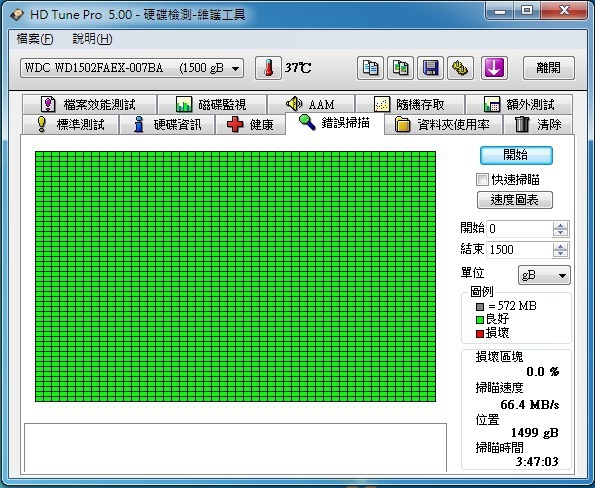
Task: Switch to the 硬碟資訊 info tab
Action: [x=167, y=124]
